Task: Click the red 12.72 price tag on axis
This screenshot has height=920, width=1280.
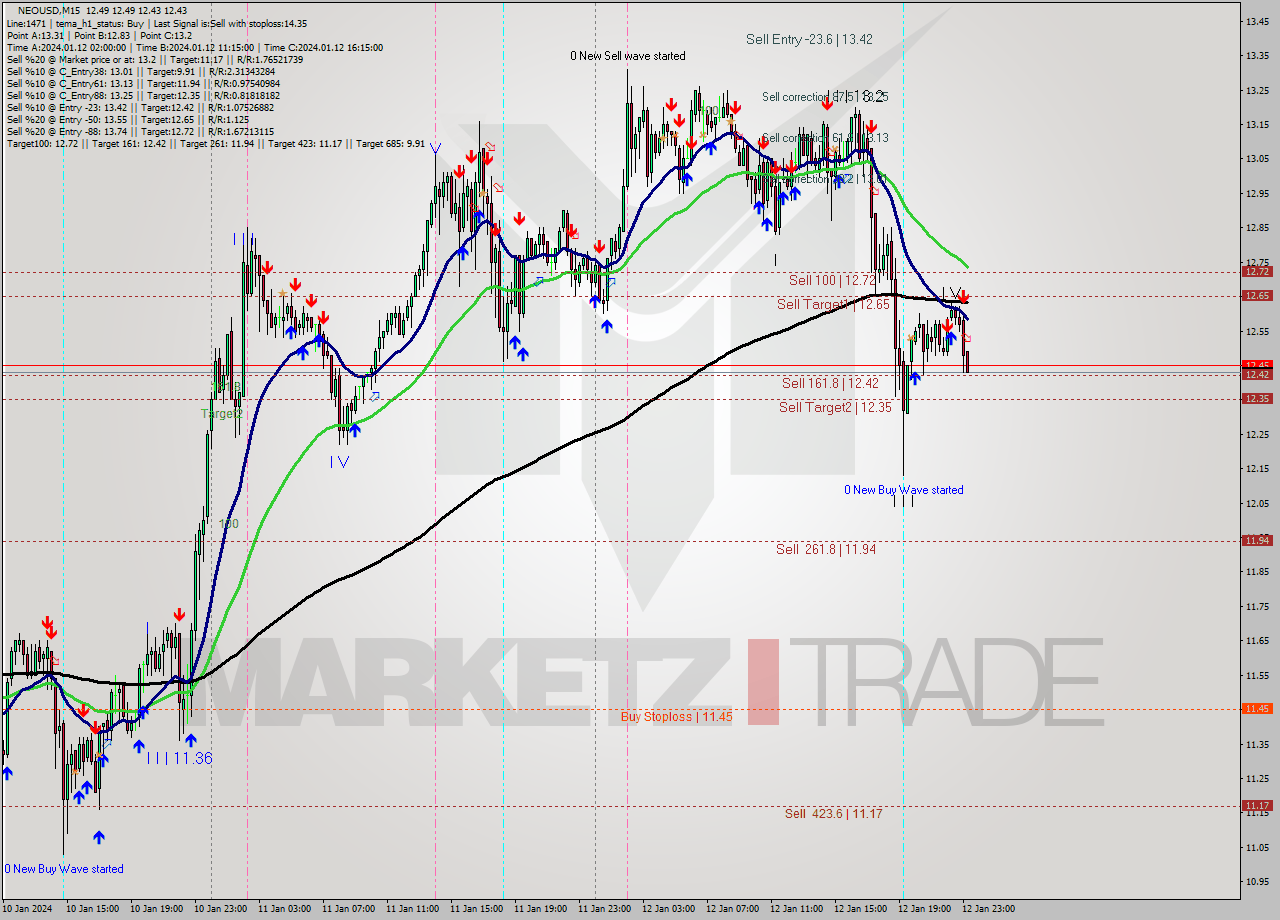Action: pyautogui.click(x=1257, y=271)
